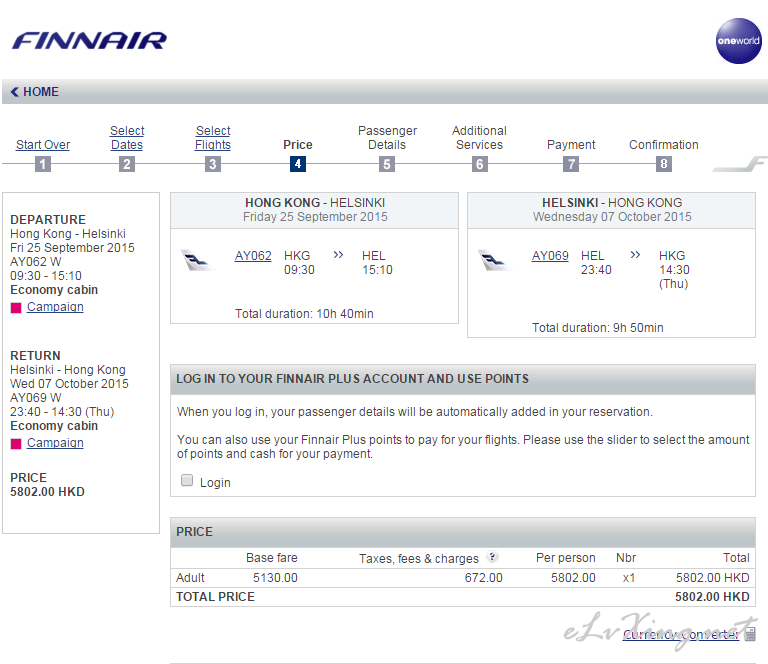Click the step 1 number box

click(x=42, y=164)
